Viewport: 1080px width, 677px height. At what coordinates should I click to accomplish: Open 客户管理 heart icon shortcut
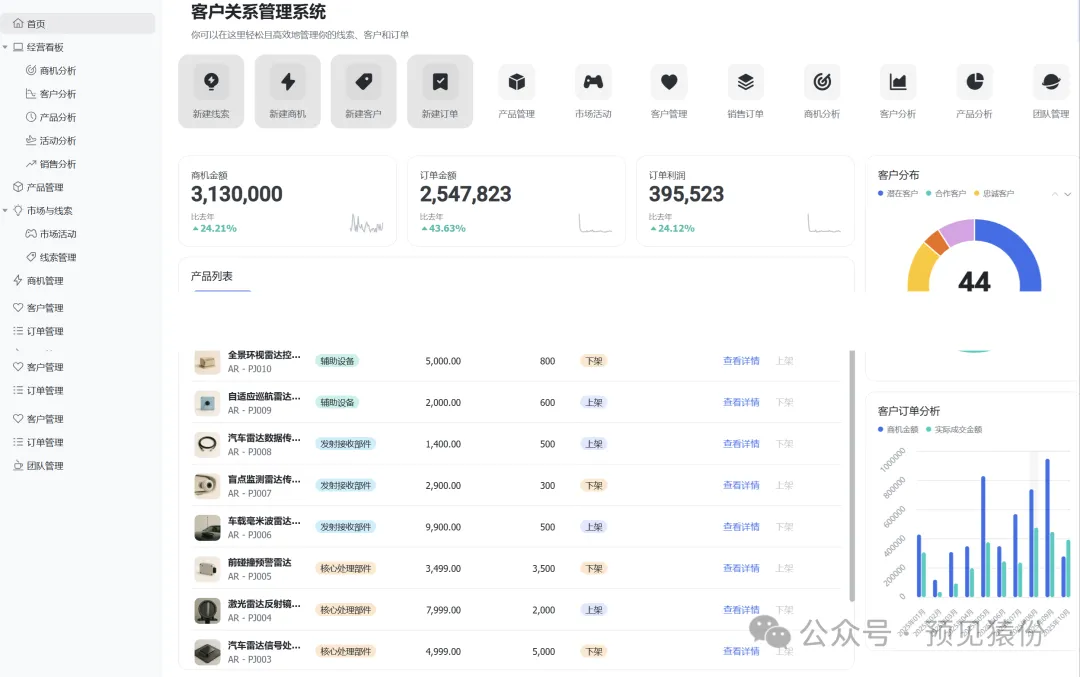[669, 82]
